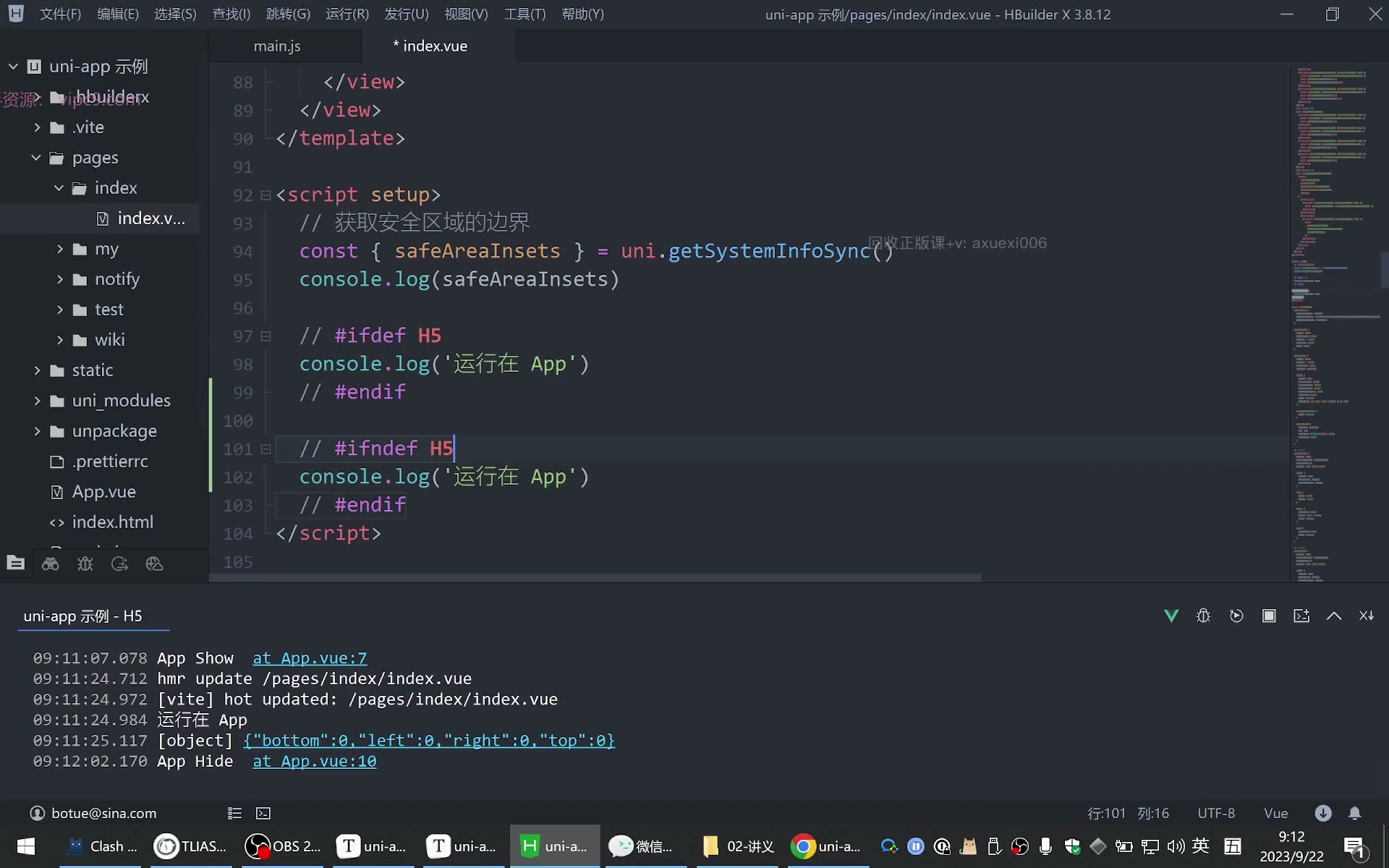Click the debug bug icon in console toolbar
This screenshot has width=1389, height=868.
point(1204,616)
